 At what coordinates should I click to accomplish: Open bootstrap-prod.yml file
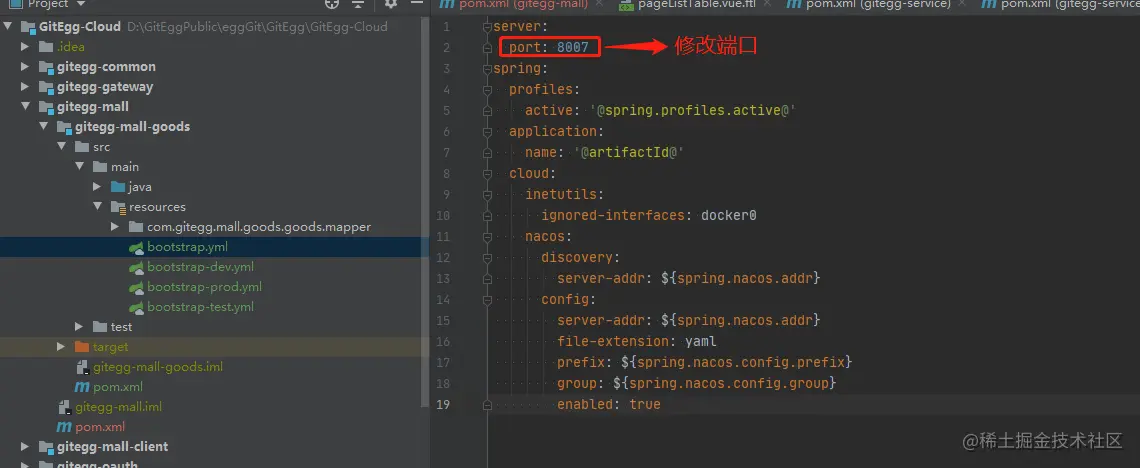click(204, 287)
